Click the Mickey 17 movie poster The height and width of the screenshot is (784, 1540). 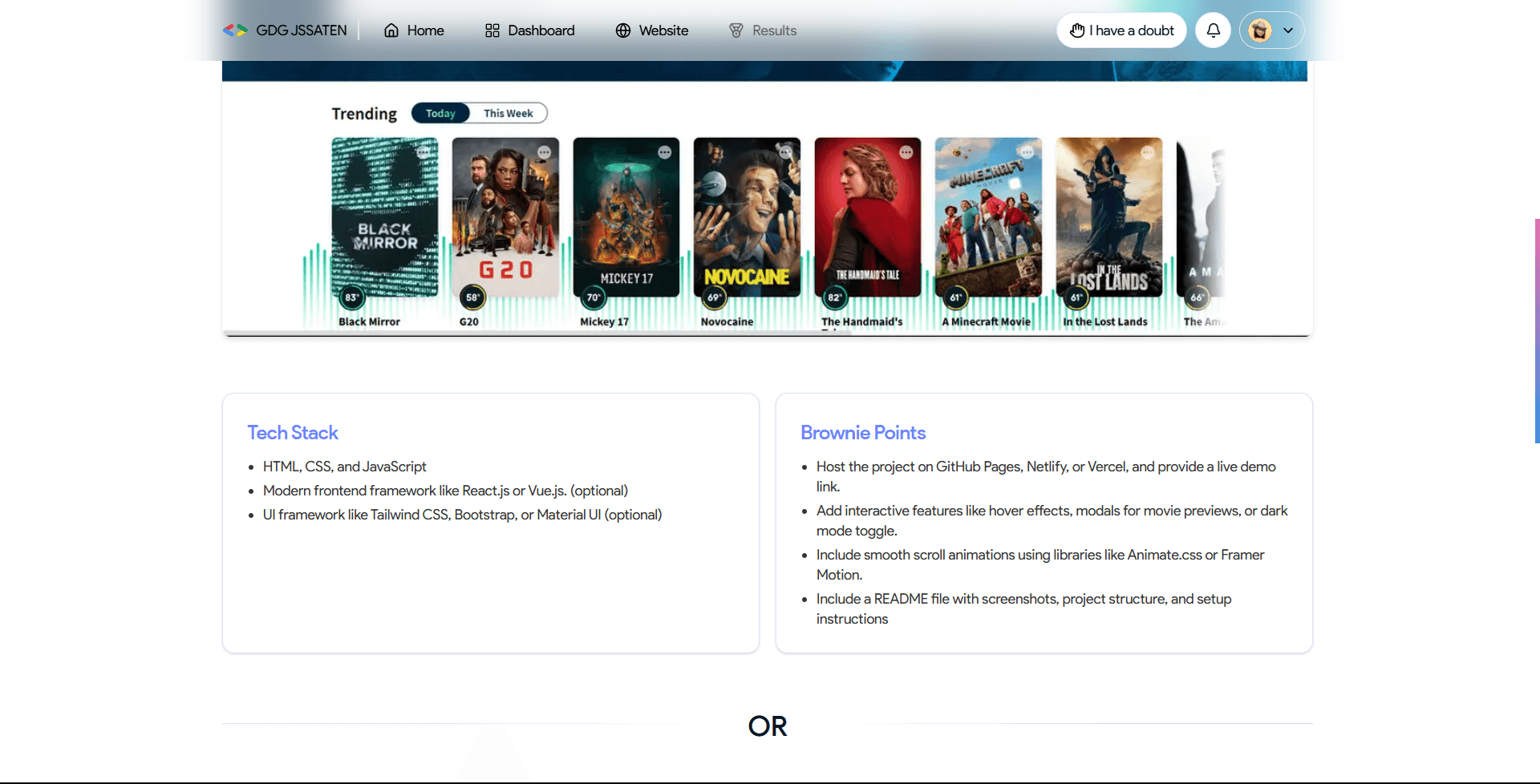point(626,217)
